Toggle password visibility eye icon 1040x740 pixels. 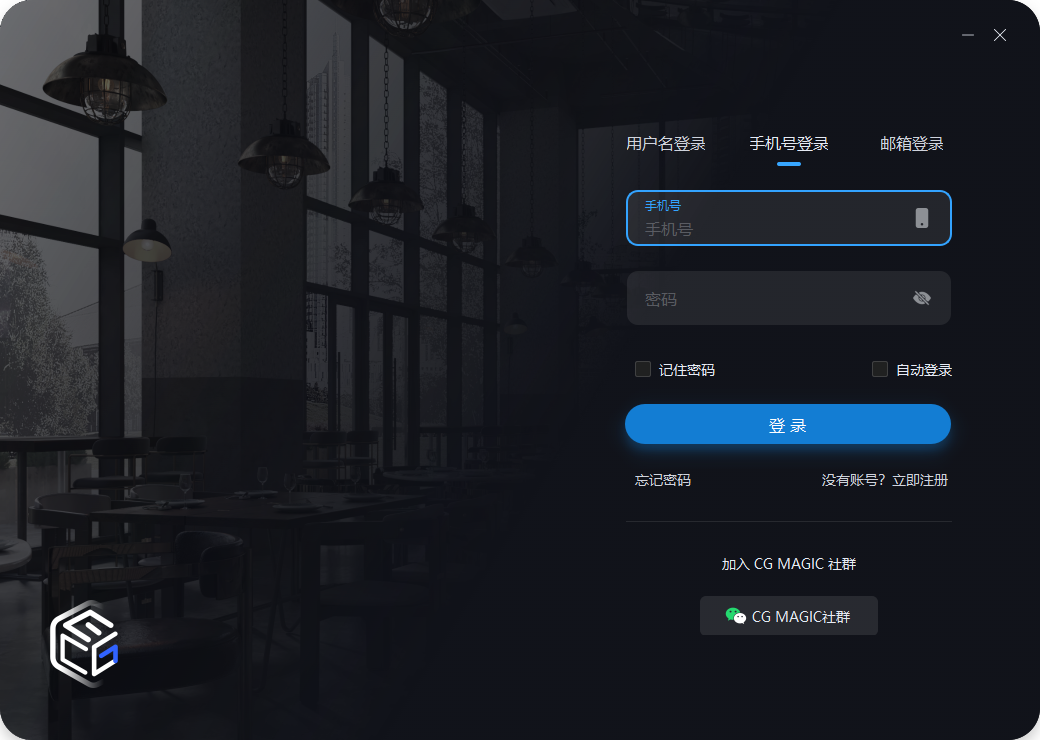coord(922,298)
